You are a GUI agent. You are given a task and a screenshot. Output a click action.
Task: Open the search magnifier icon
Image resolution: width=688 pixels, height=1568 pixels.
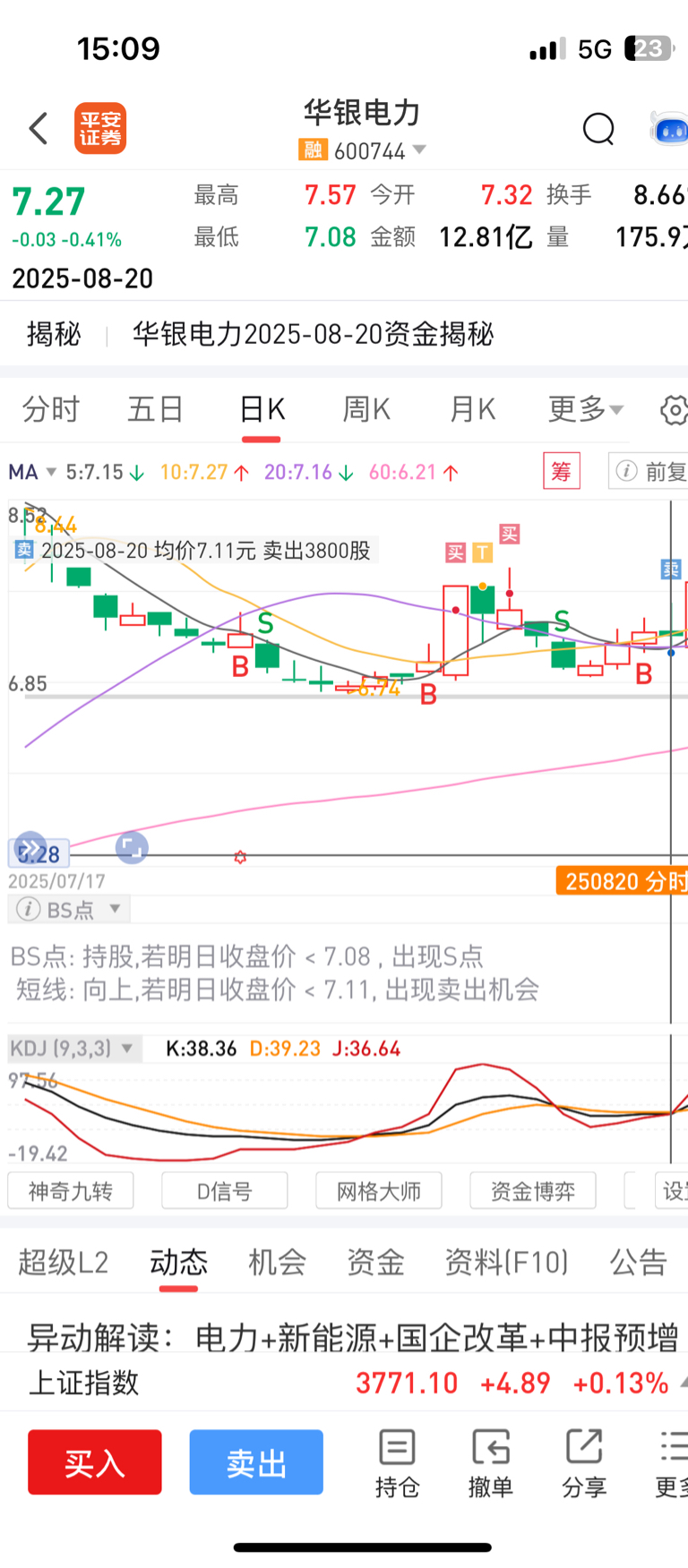[598, 129]
